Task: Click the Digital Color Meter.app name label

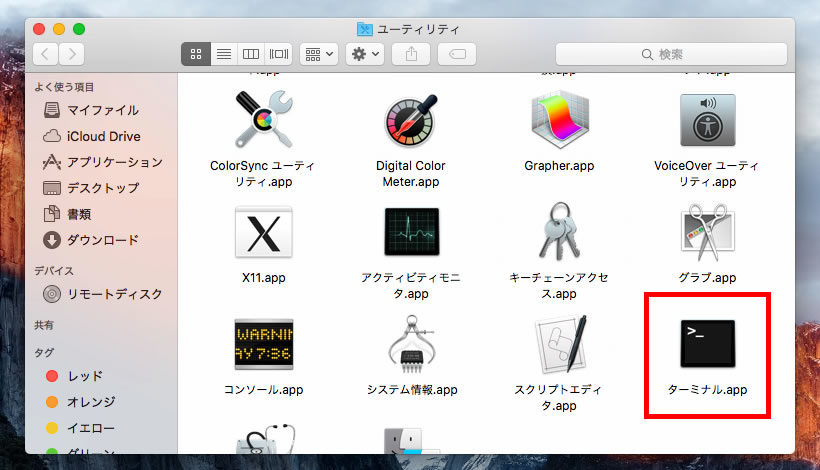Action: 411,174
